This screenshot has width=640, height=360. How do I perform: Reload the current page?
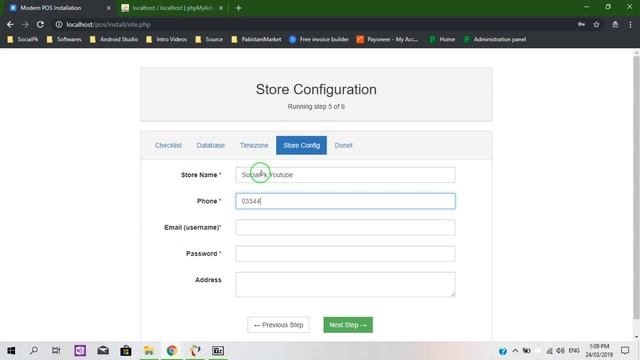[40, 24]
